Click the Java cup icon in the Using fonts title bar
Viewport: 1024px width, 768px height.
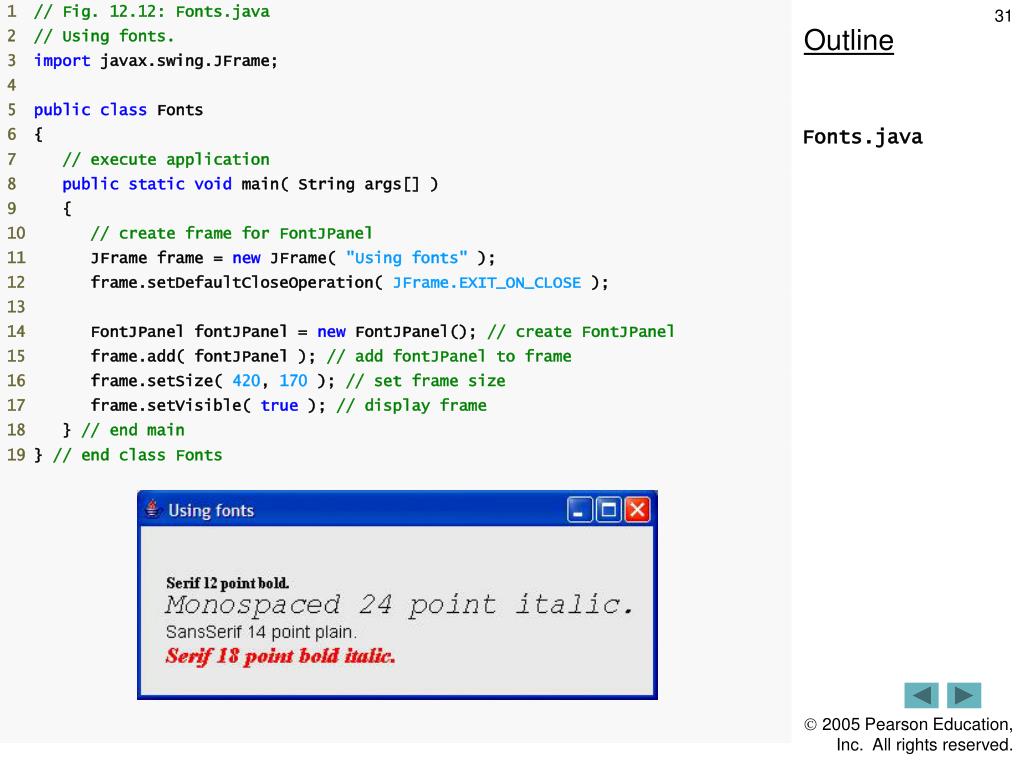coord(153,509)
